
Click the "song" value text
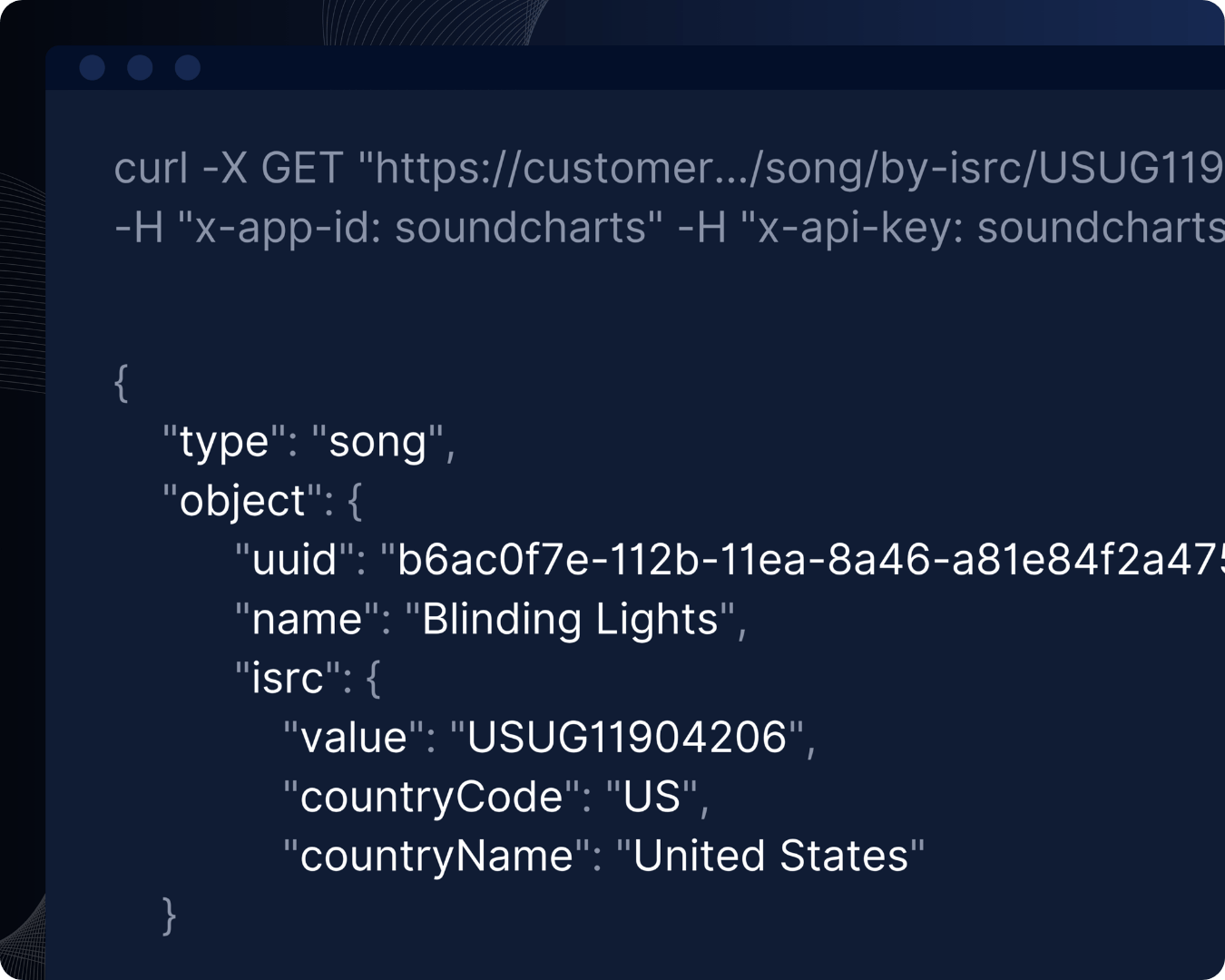[x=377, y=442]
